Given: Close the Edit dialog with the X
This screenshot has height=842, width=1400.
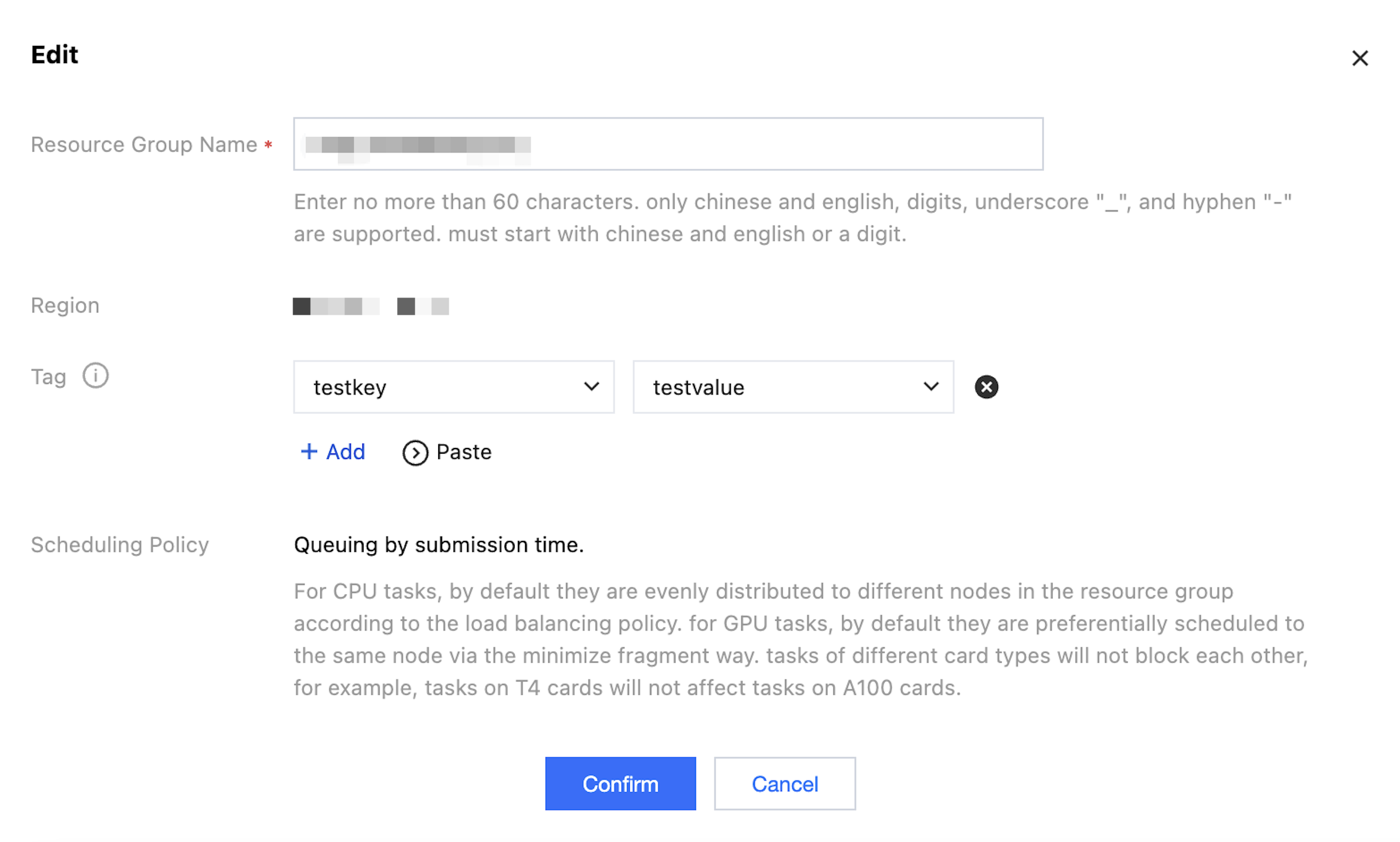Looking at the screenshot, I should tap(1359, 58).
